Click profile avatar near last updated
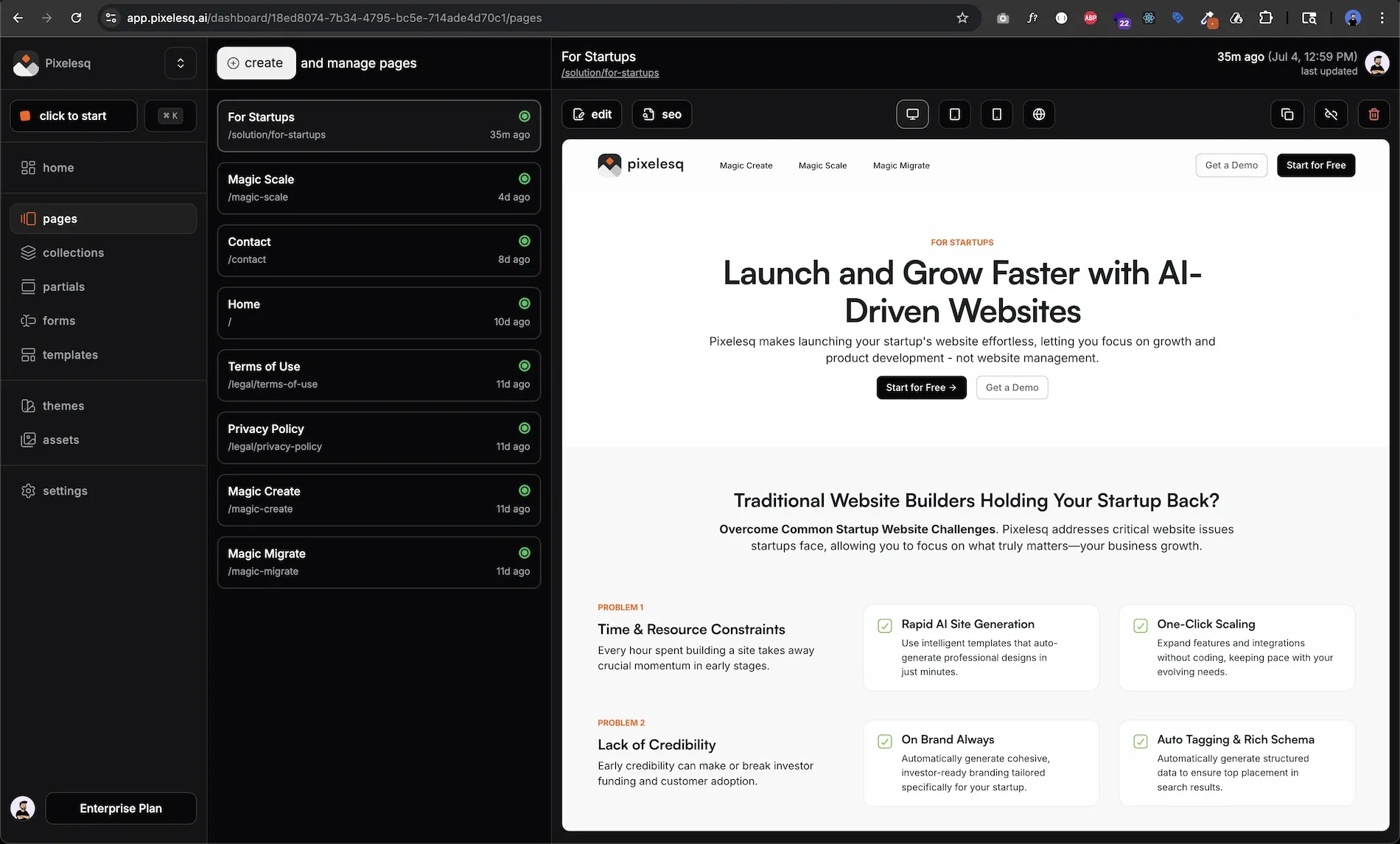 1376,63
